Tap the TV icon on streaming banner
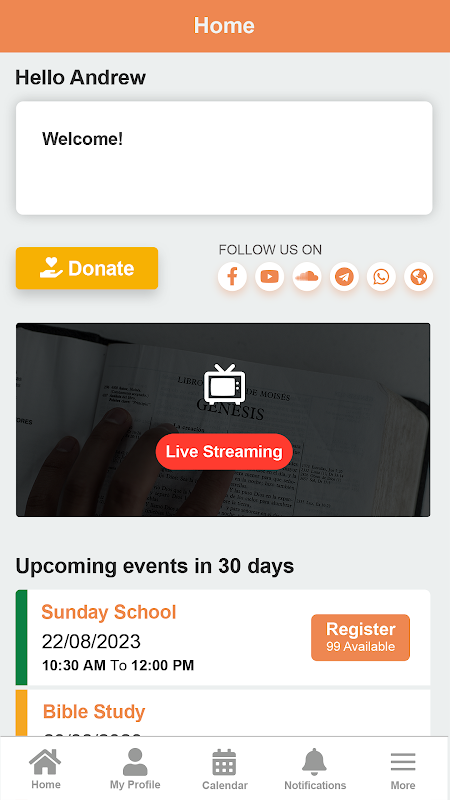This screenshot has width=450, height=800. (224, 384)
